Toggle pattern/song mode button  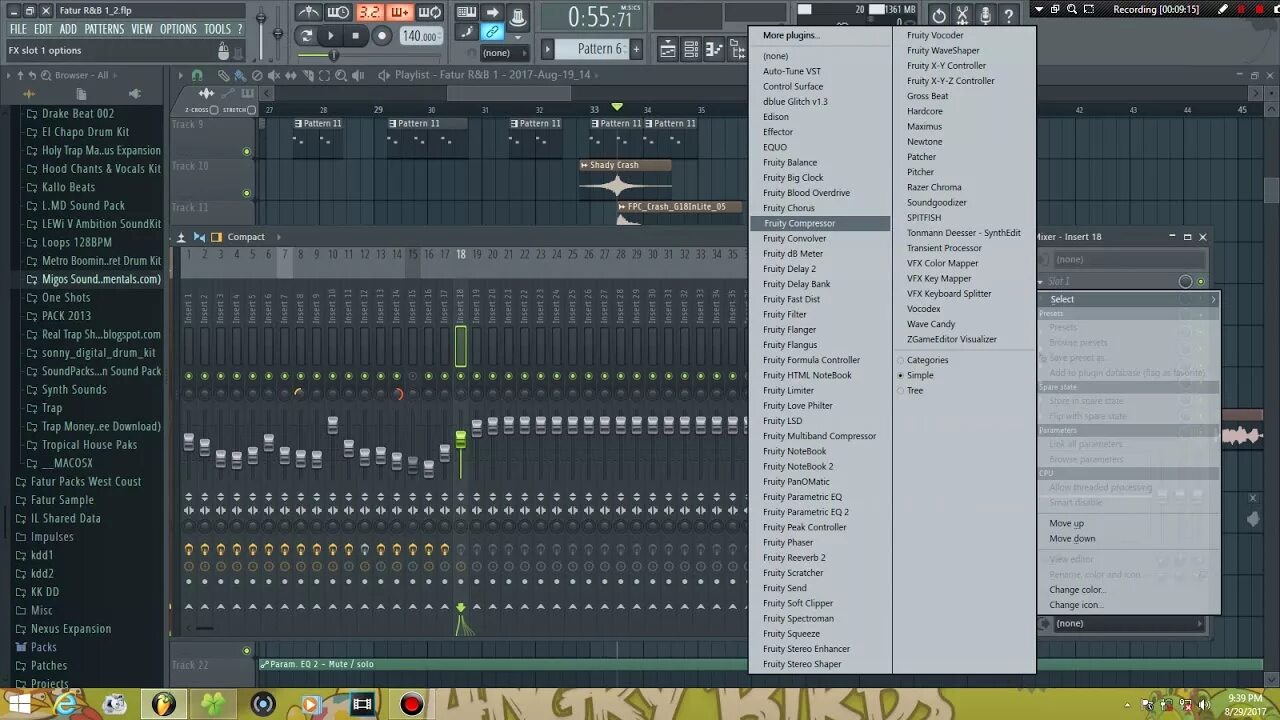point(306,36)
